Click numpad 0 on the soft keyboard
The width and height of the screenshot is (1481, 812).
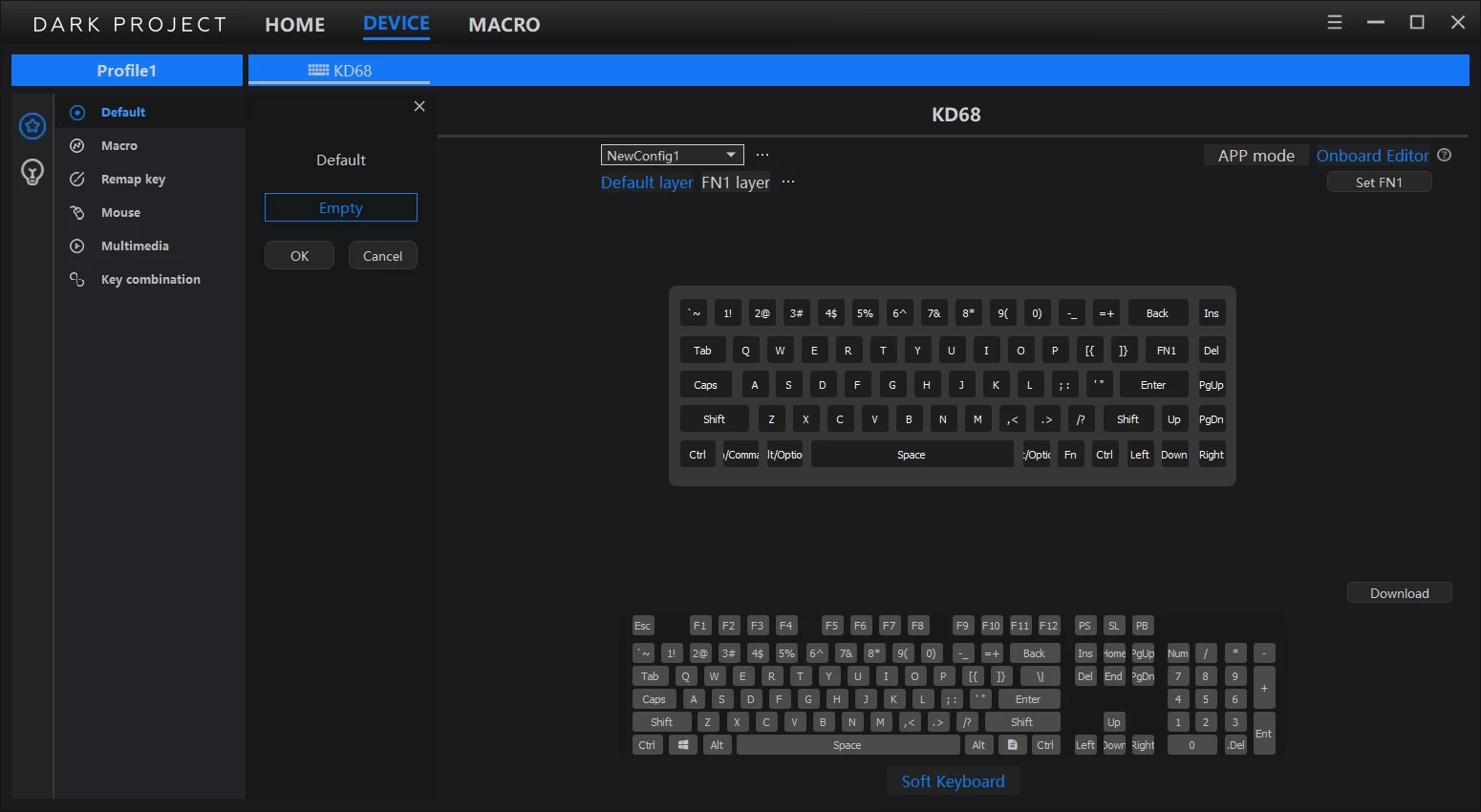[1192, 745]
